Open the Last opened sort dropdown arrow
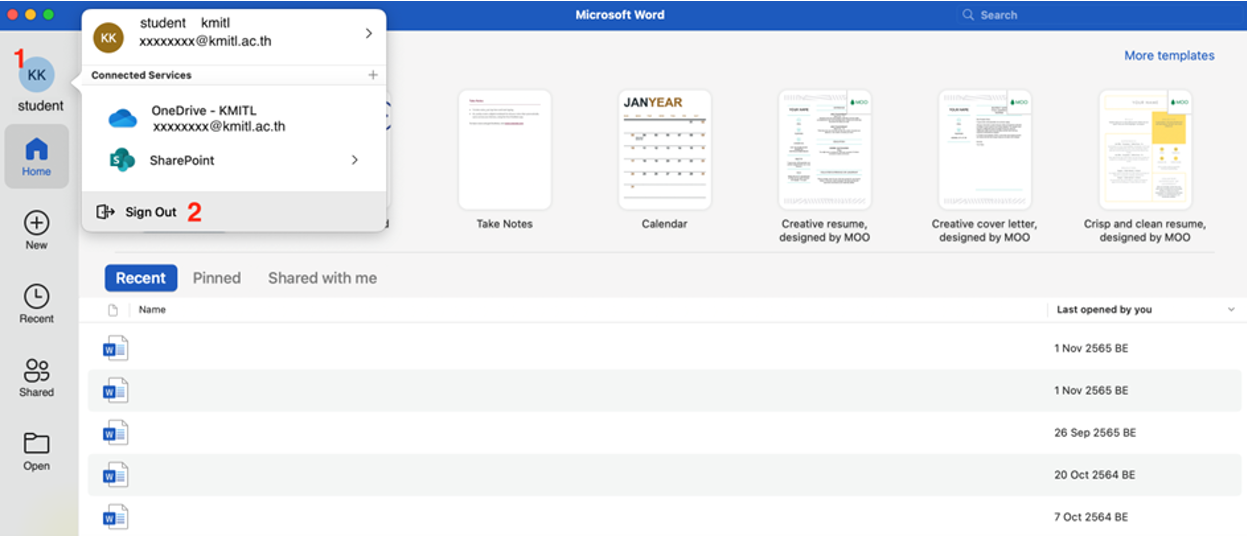The height and width of the screenshot is (539, 1247). (1231, 310)
